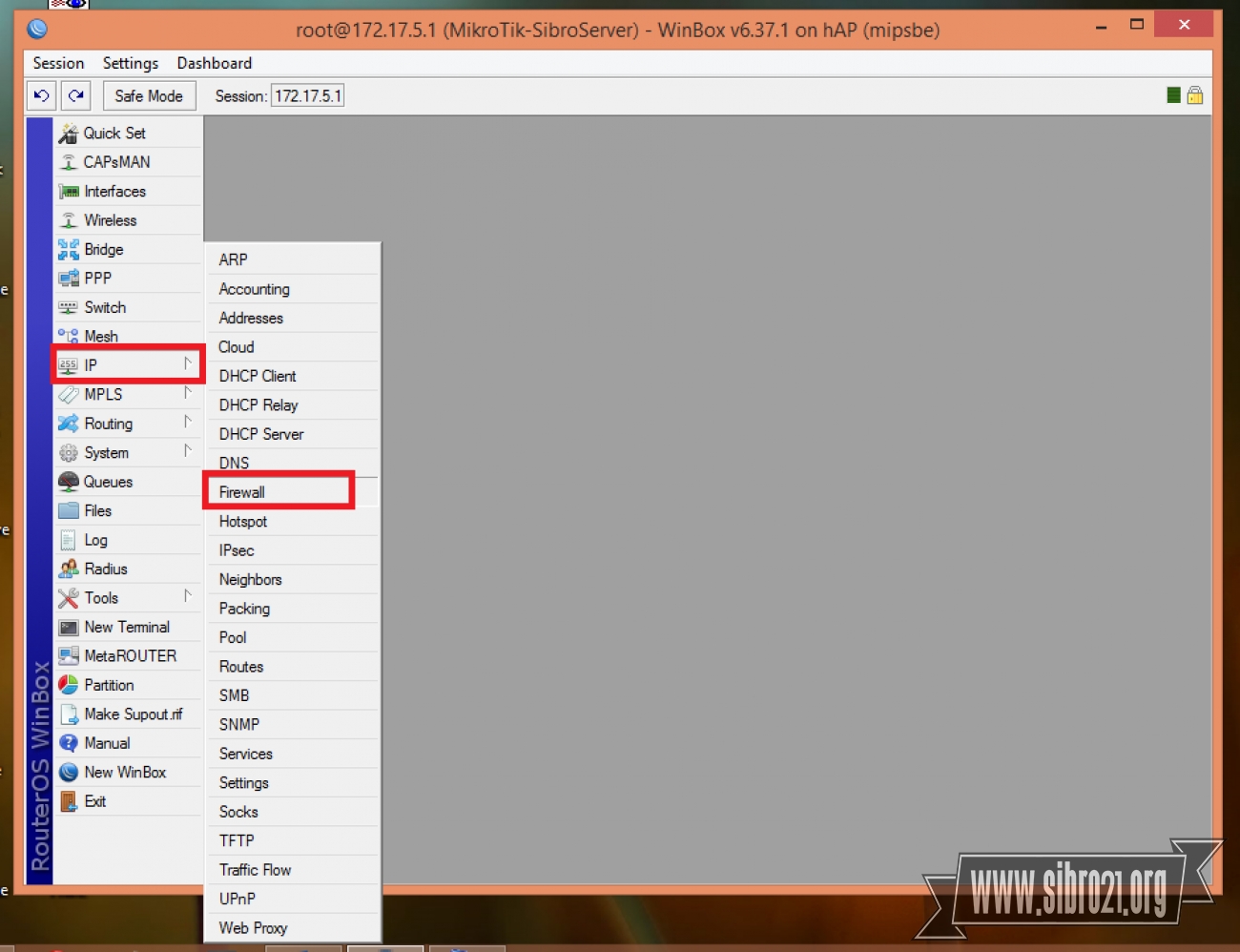Open the Dashboard menu

[215, 63]
